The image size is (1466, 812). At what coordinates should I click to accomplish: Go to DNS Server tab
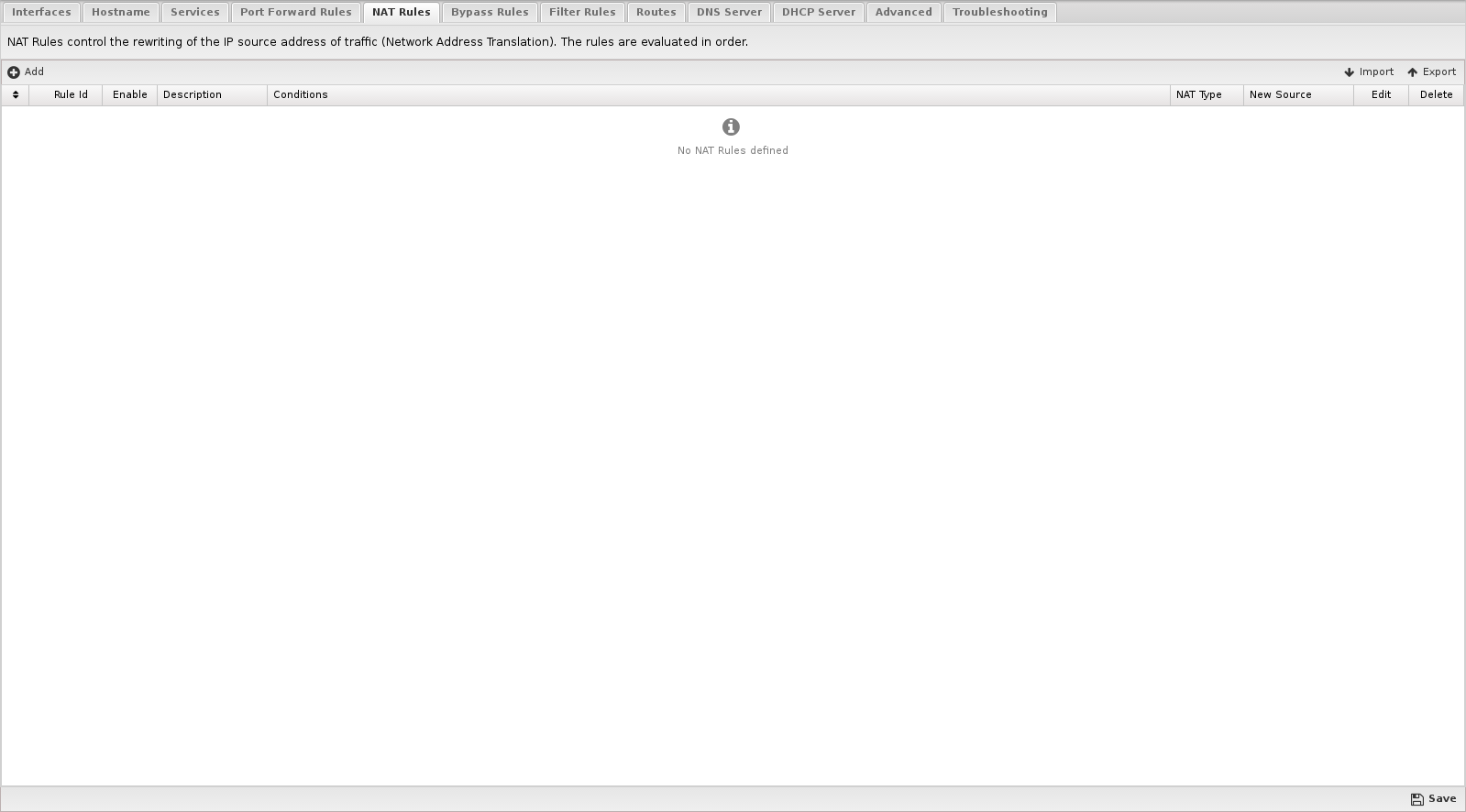click(x=729, y=12)
